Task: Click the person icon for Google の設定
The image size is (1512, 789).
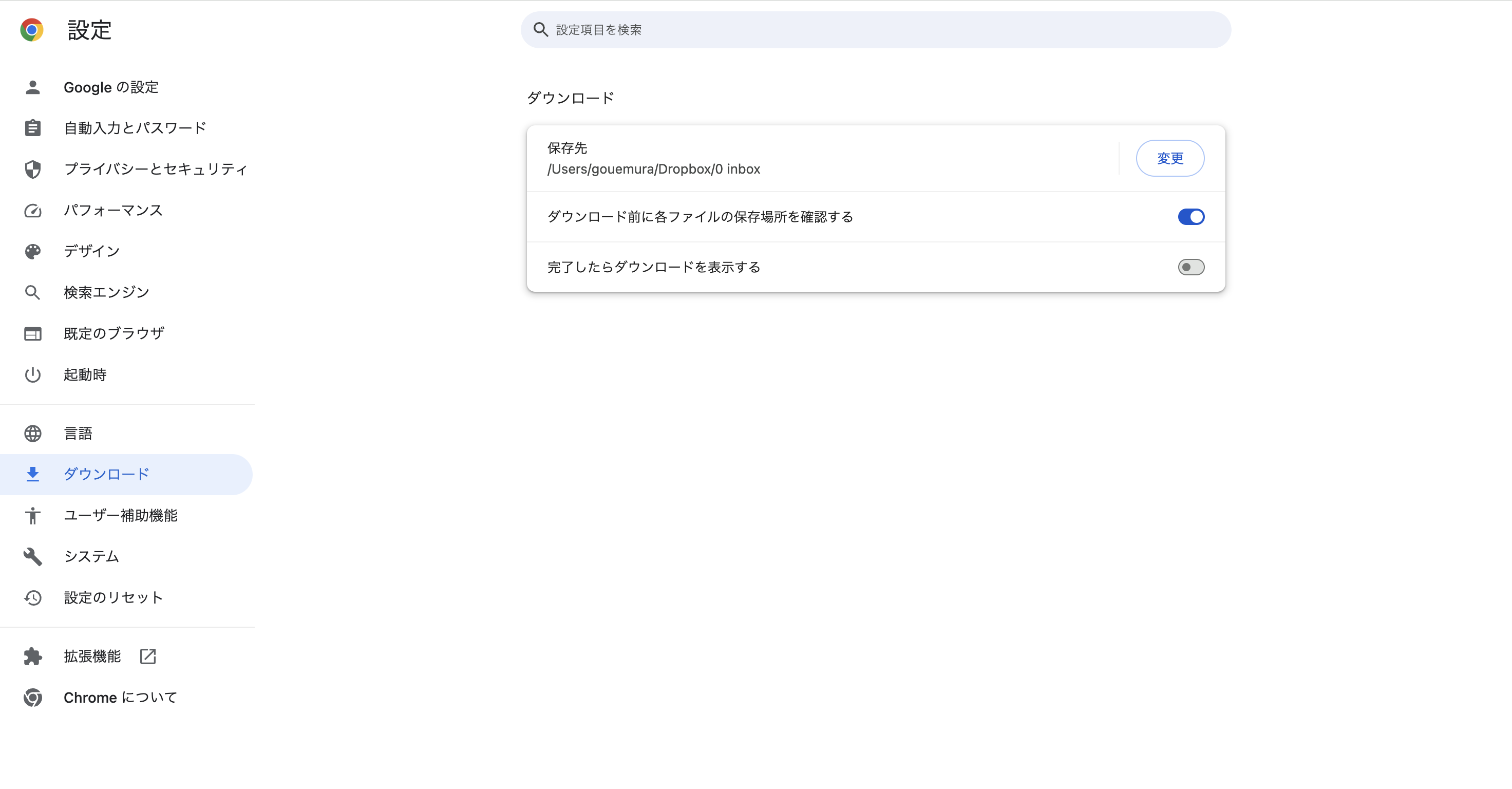Action: pyautogui.click(x=33, y=87)
